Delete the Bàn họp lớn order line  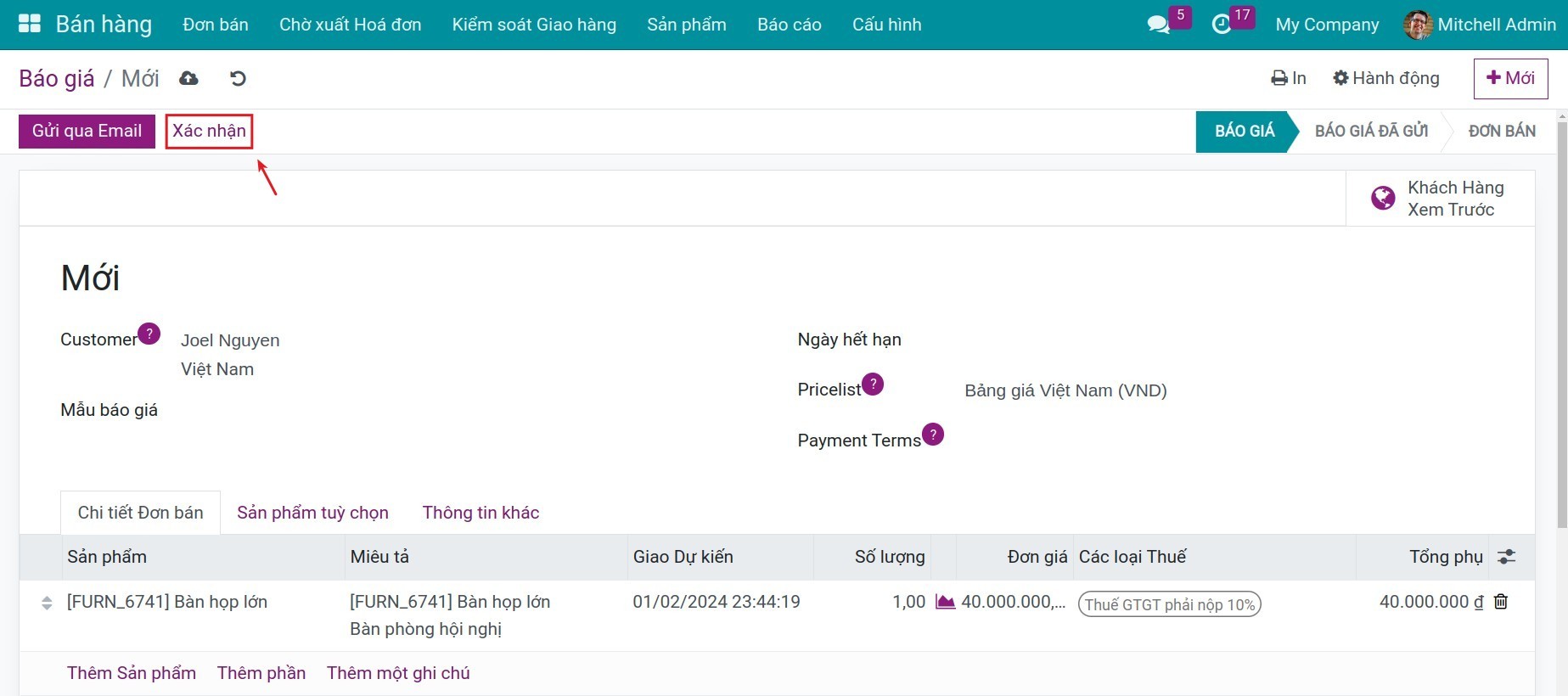1501,602
